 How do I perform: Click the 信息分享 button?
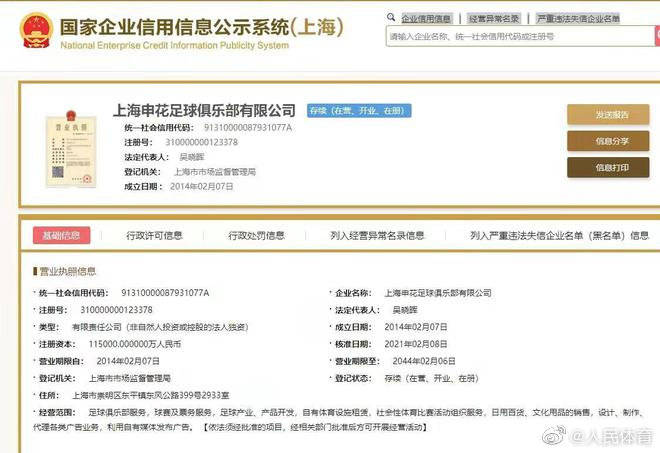click(x=608, y=141)
